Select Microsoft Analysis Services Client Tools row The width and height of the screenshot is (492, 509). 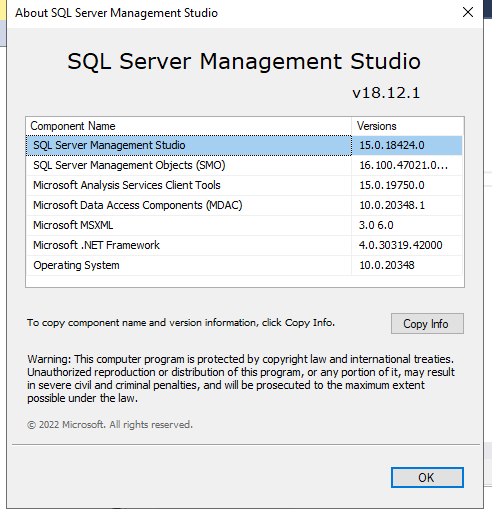click(244, 185)
